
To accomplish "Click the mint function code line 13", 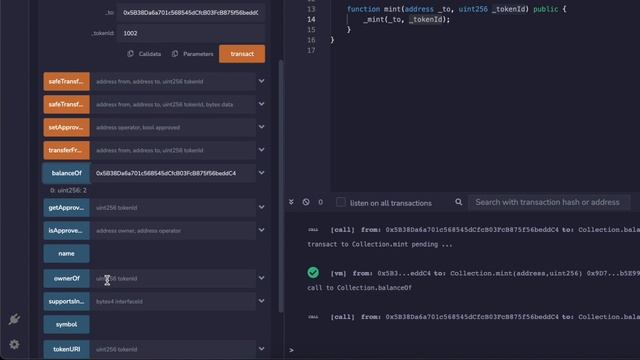I will click(456, 9).
